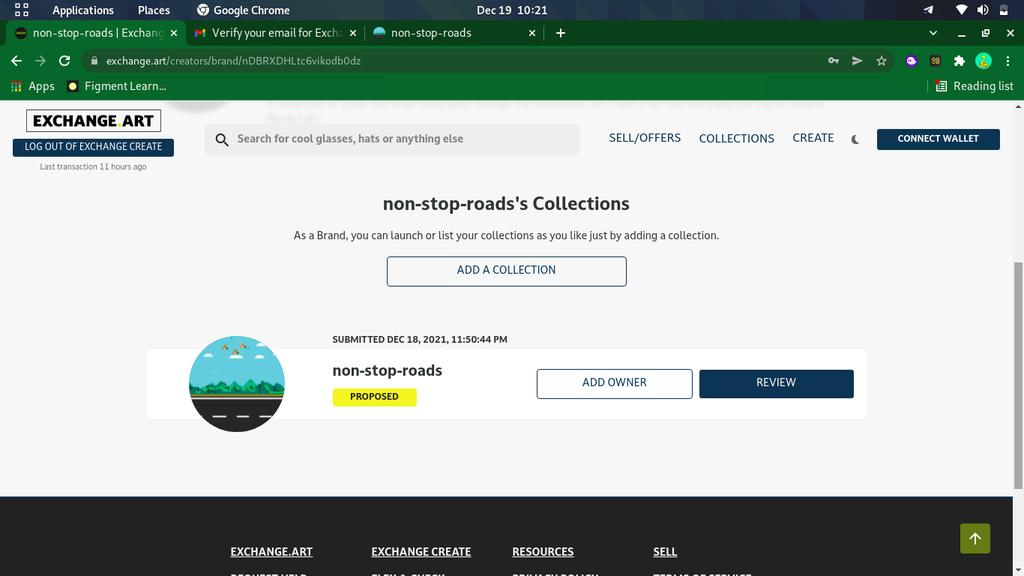This screenshot has height=576, width=1024.
Task: Click the yellow PROPOSED status badge
Action: pyautogui.click(x=374, y=396)
